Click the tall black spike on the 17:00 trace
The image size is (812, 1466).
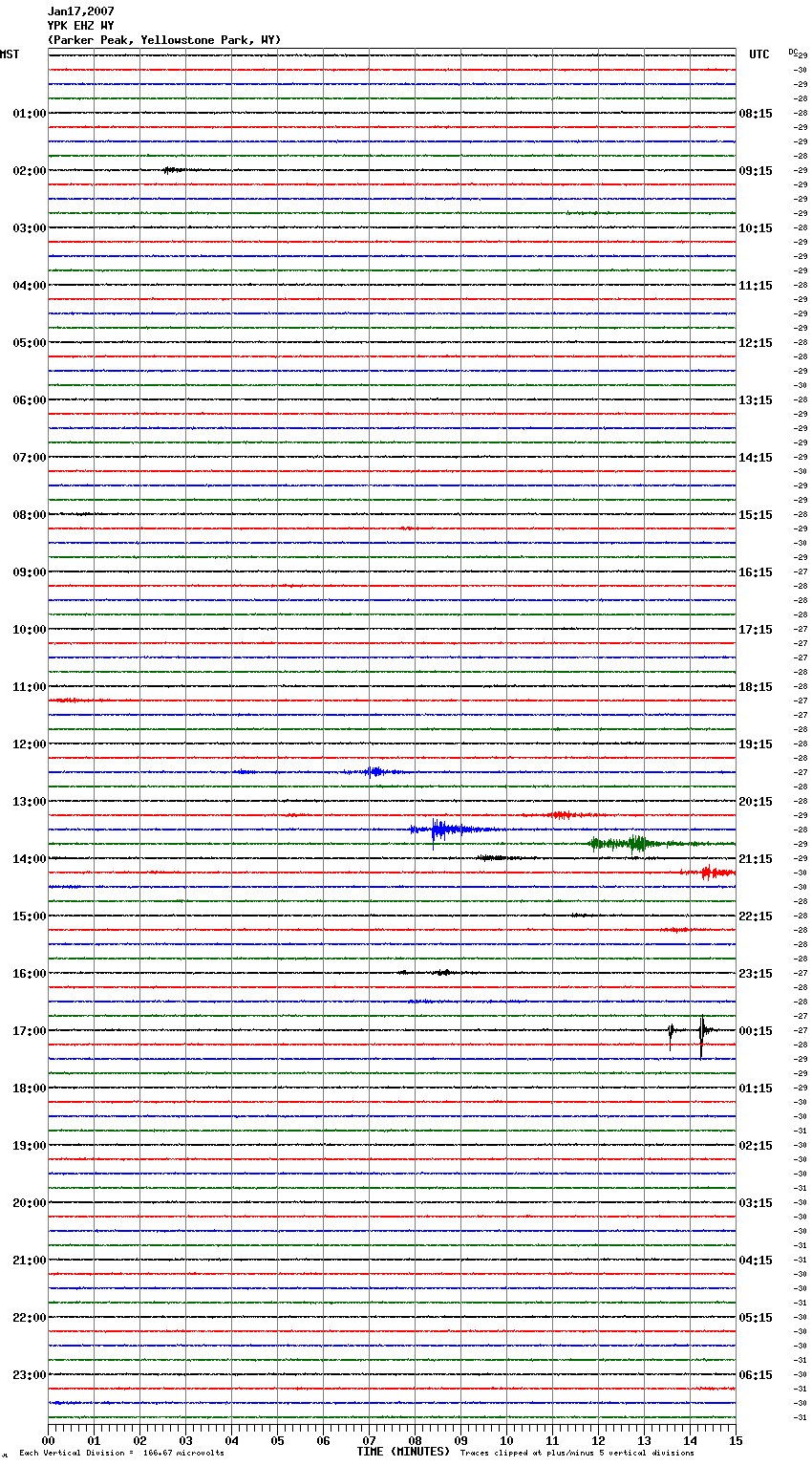click(x=702, y=1036)
